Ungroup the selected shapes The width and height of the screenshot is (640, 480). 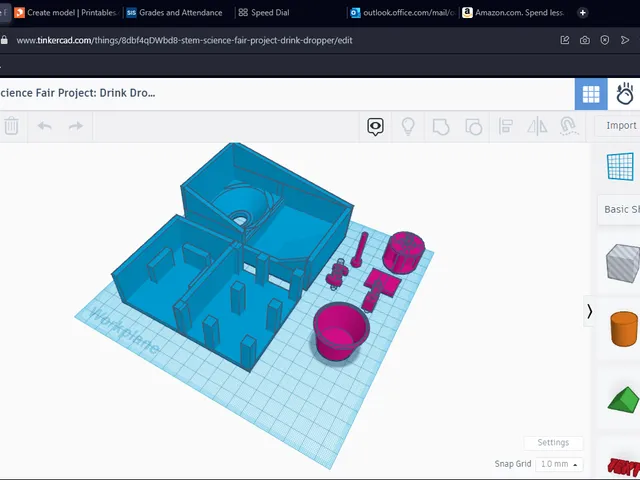pyautogui.click(x=473, y=127)
